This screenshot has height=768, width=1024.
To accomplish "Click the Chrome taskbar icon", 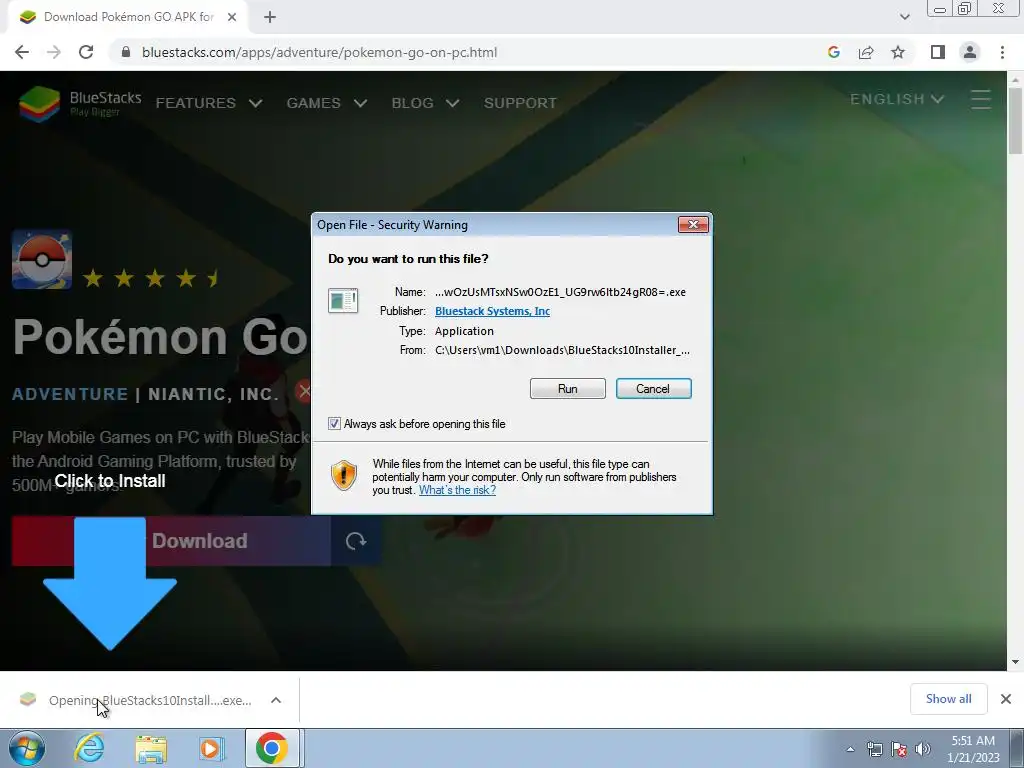I will [x=272, y=748].
